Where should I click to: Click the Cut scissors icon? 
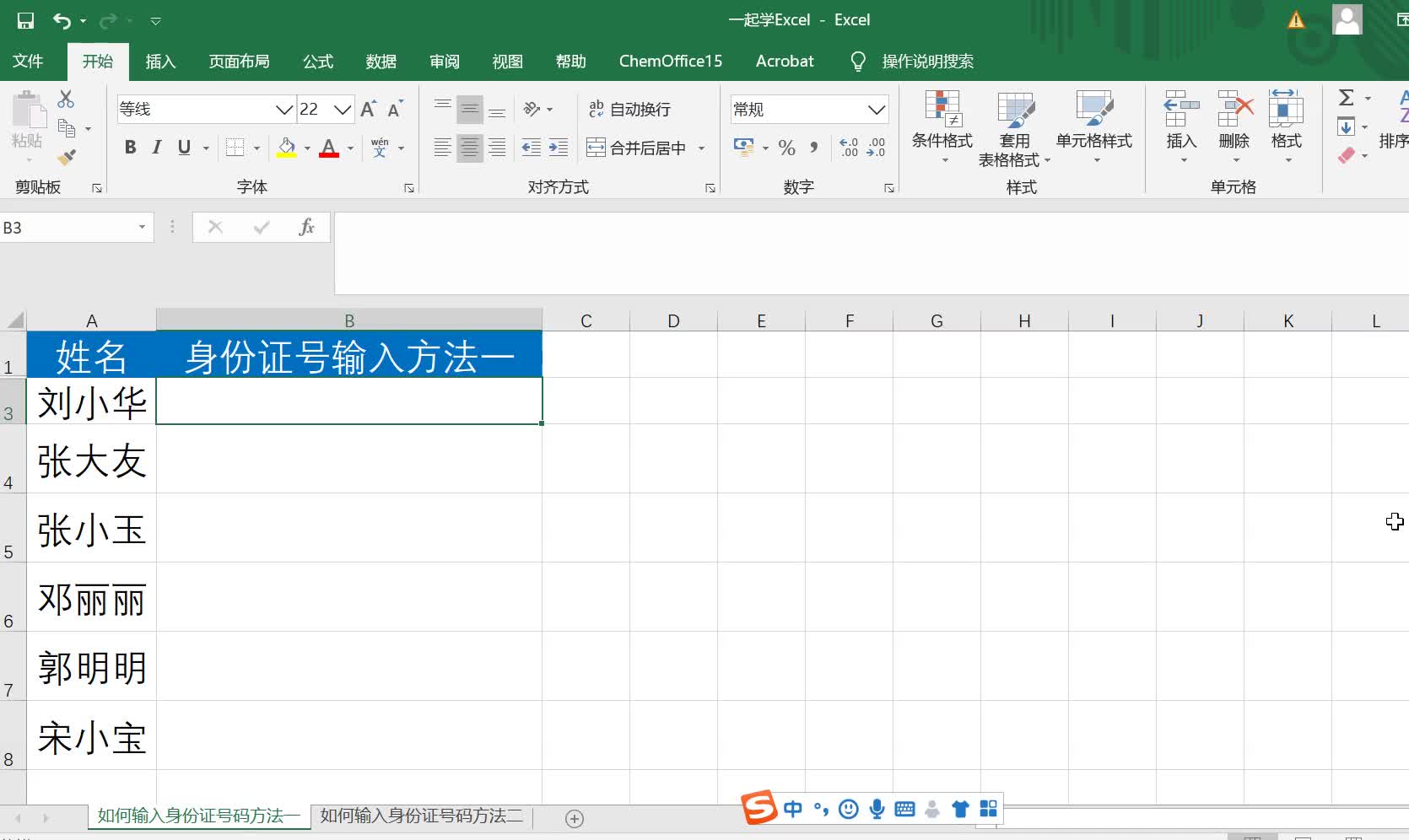coord(66,99)
